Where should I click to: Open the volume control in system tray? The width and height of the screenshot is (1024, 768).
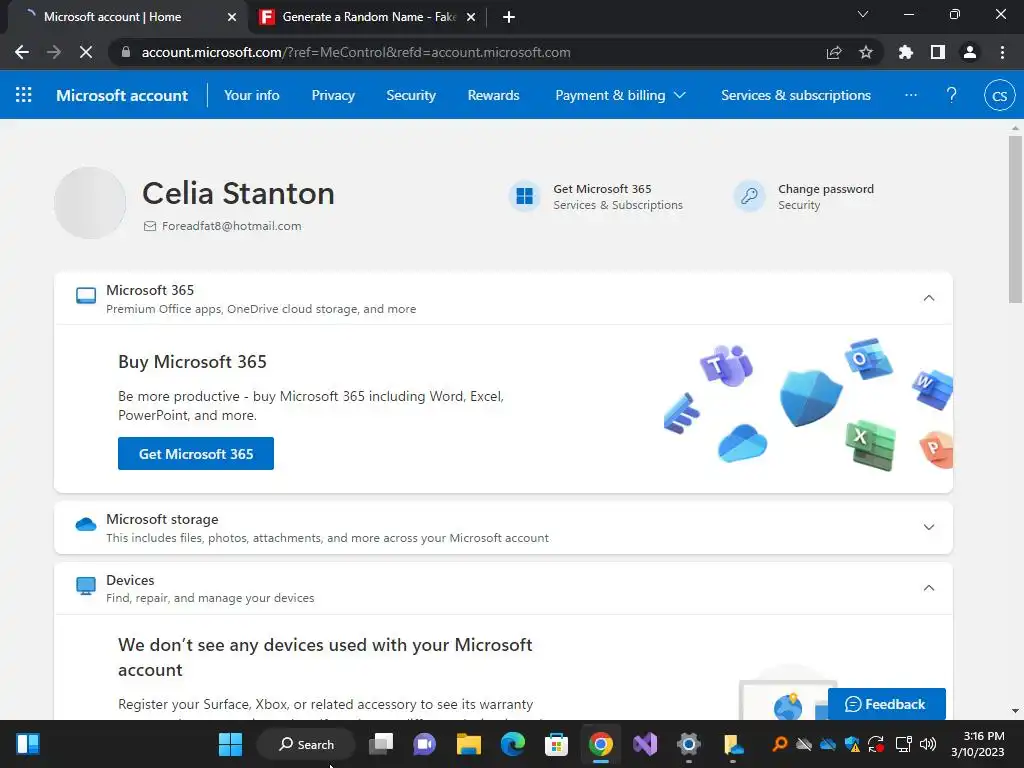click(x=927, y=744)
